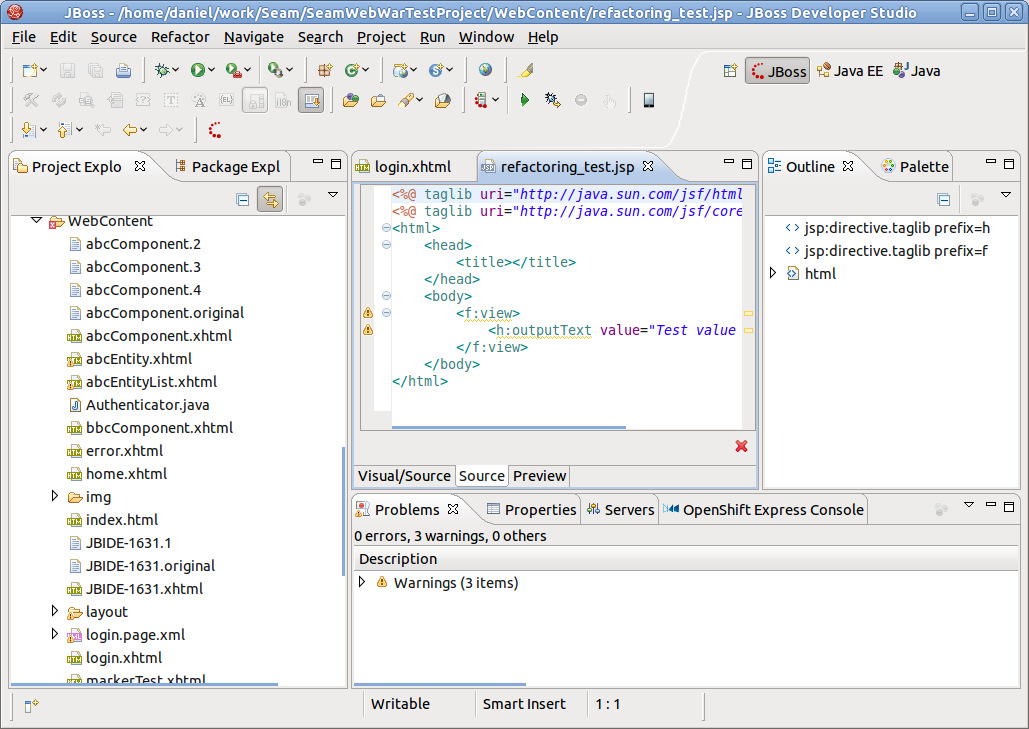Expand the img folder in tree
The width and height of the screenshot is (1029, 729).
[55, 496]
